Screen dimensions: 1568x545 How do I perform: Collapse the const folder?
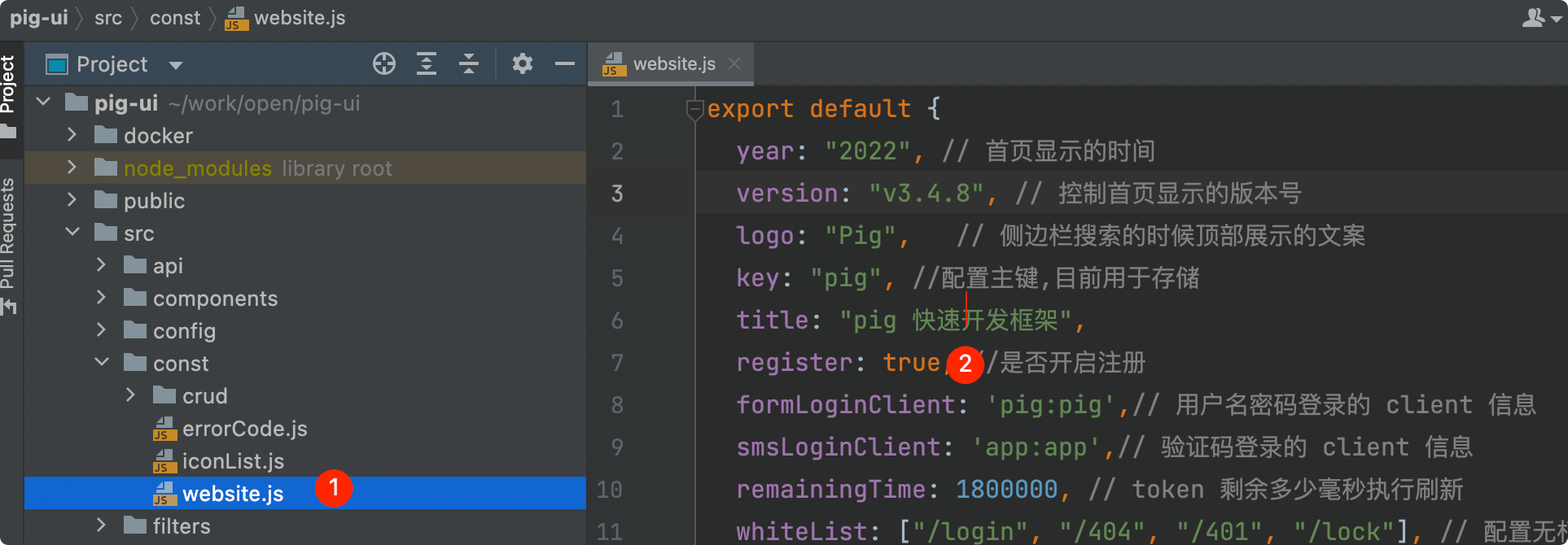(x=102, y=363)
